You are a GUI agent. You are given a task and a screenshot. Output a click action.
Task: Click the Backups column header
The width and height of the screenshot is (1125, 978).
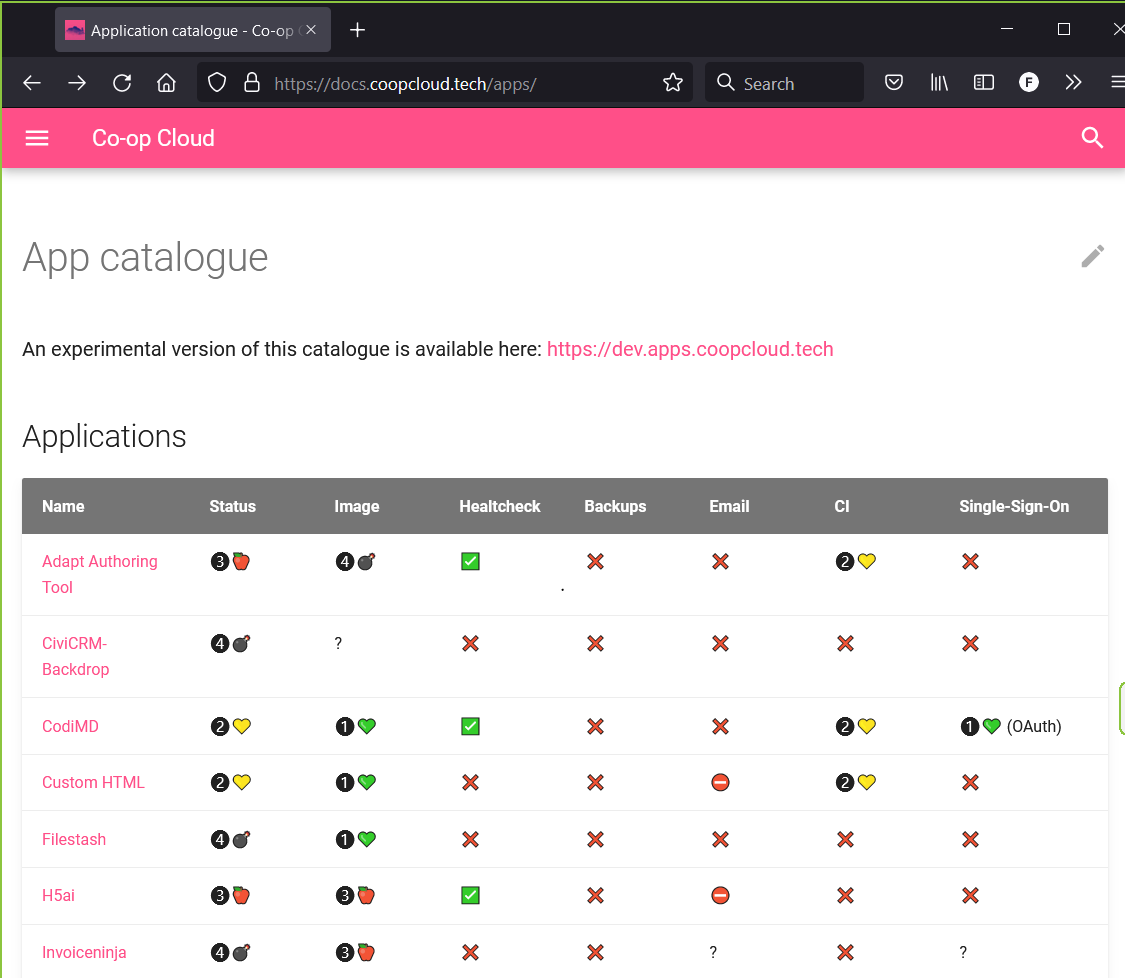[615, 507]
